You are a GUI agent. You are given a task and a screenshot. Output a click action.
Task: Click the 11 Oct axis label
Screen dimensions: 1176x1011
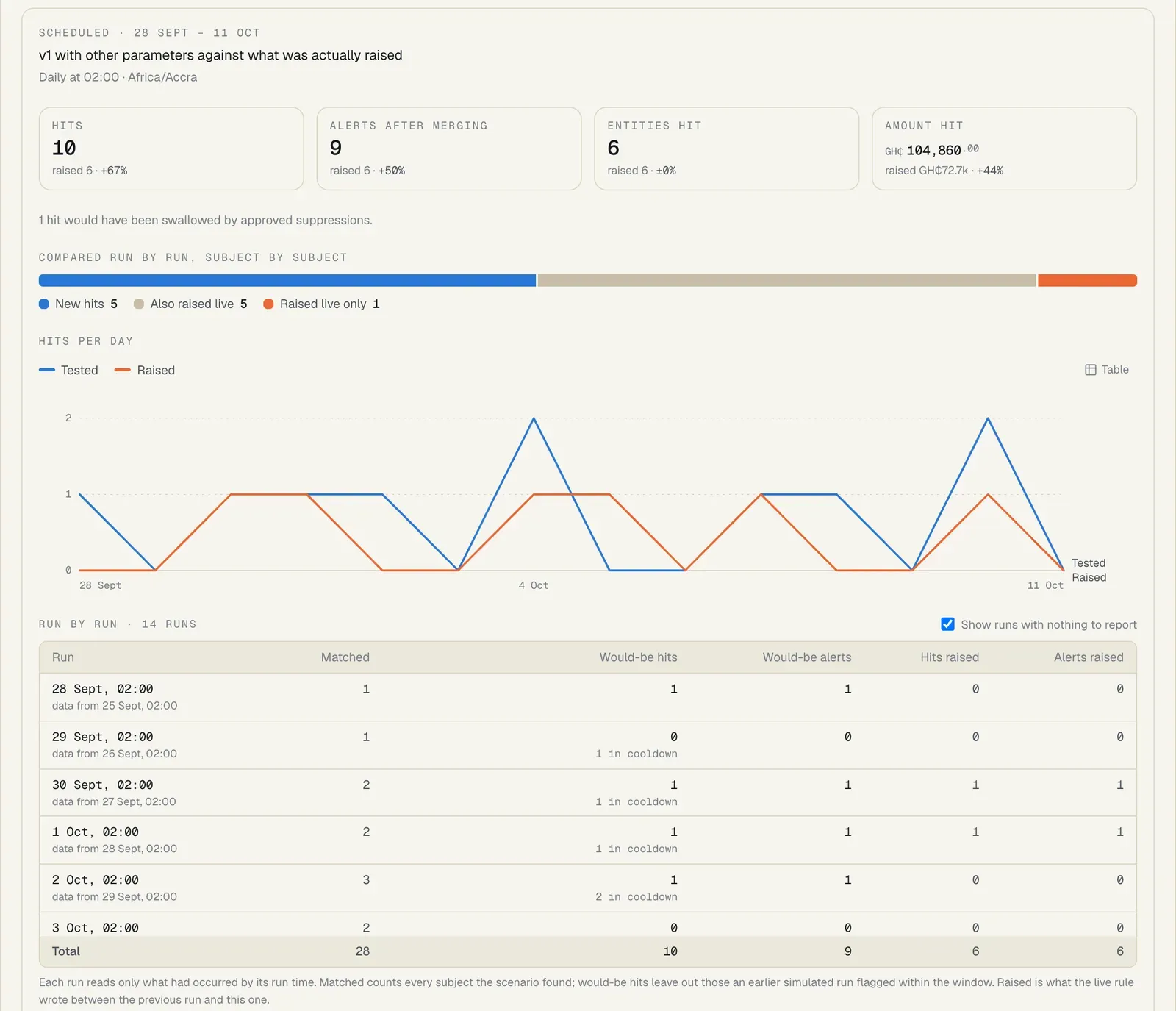tap(1045, 585)
